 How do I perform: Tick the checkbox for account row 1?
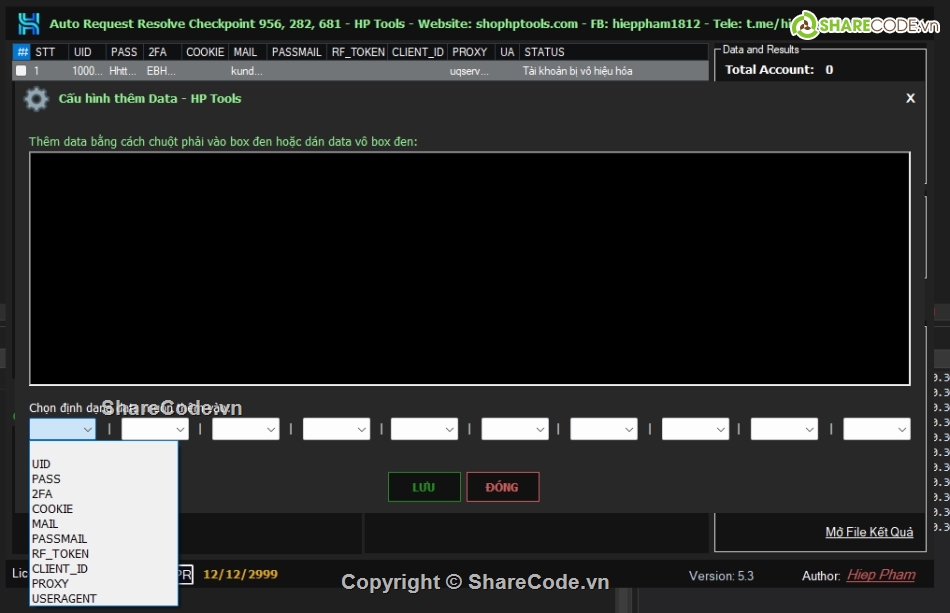21,71
